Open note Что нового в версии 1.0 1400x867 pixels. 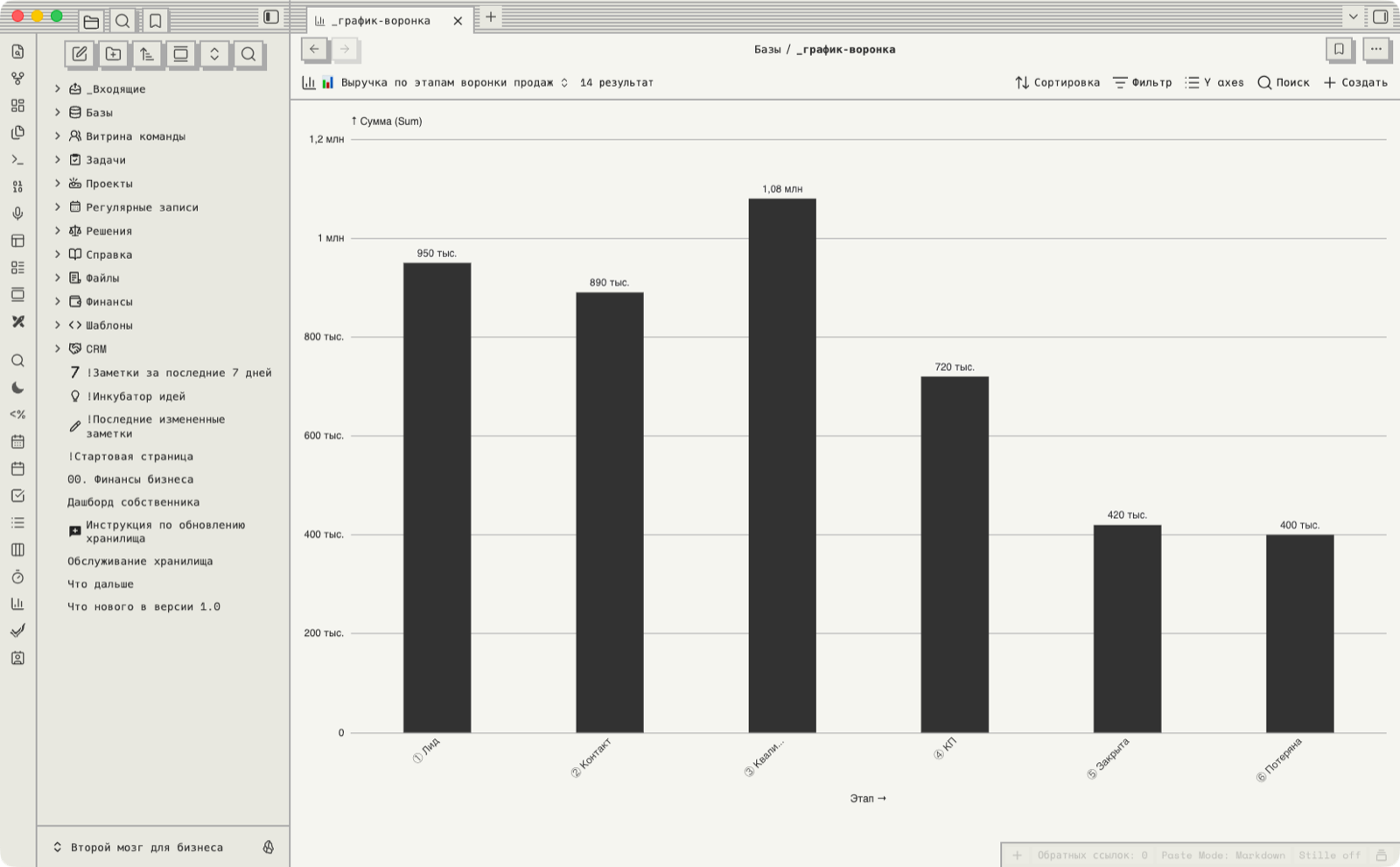click(144, 606)
